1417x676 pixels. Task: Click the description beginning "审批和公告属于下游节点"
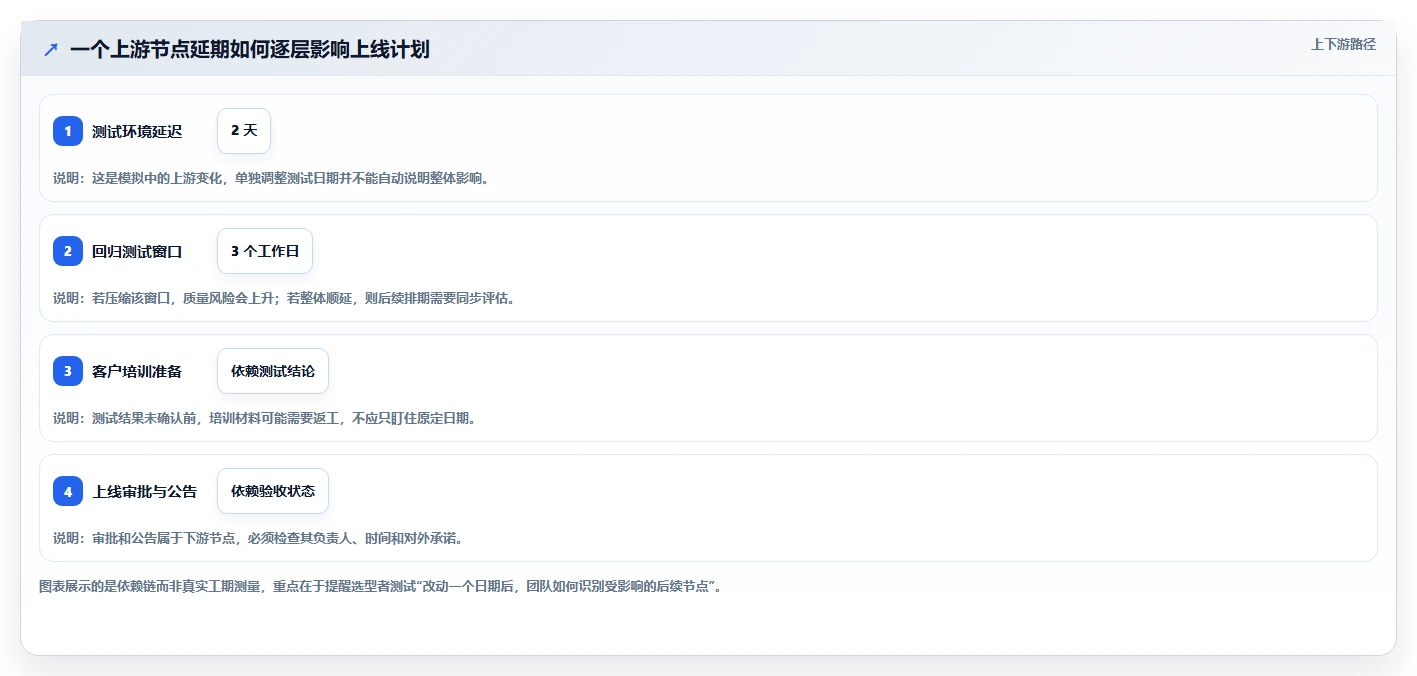[x=258, y=538]
